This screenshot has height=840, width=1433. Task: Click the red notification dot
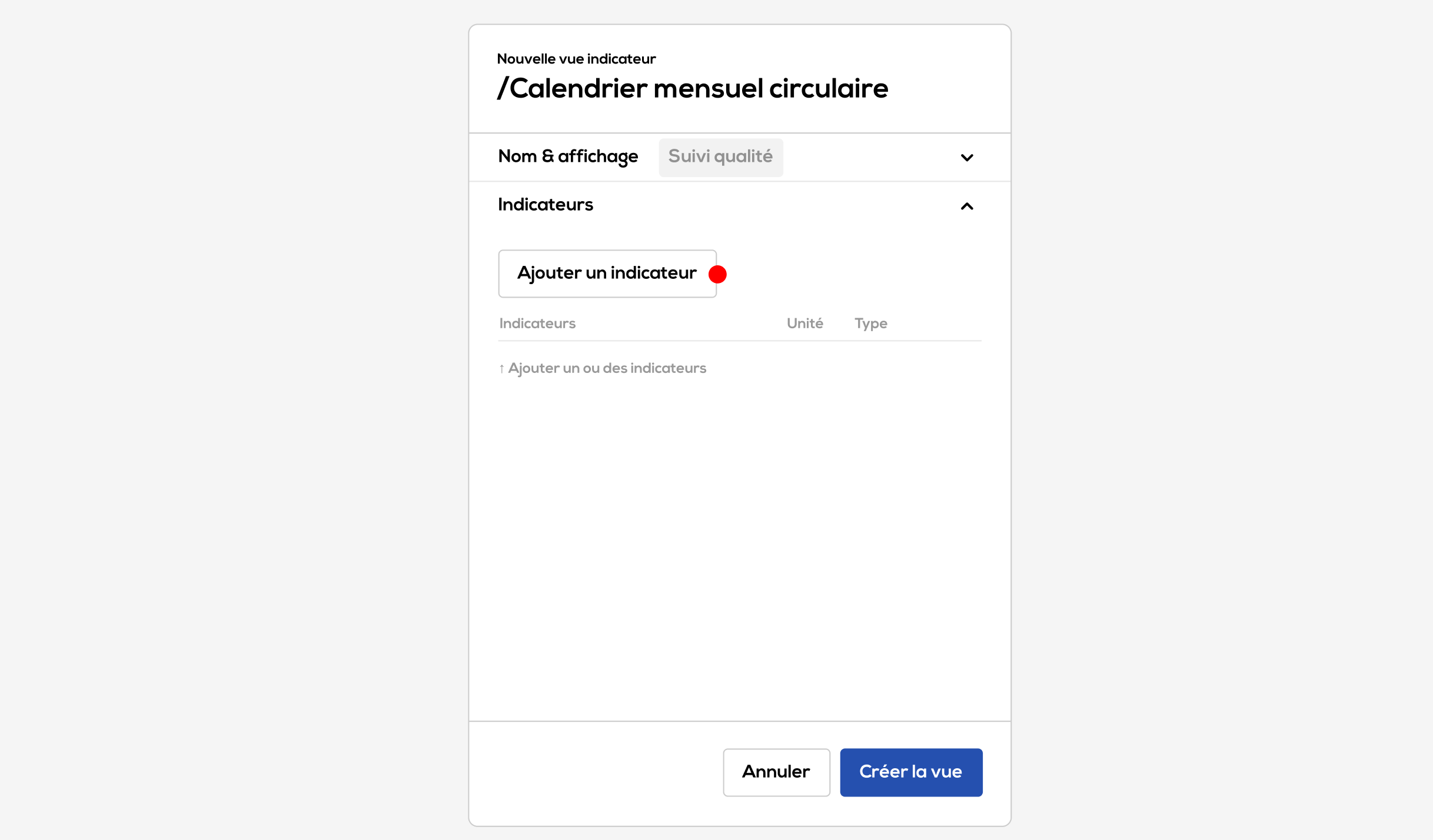point(717,274)
